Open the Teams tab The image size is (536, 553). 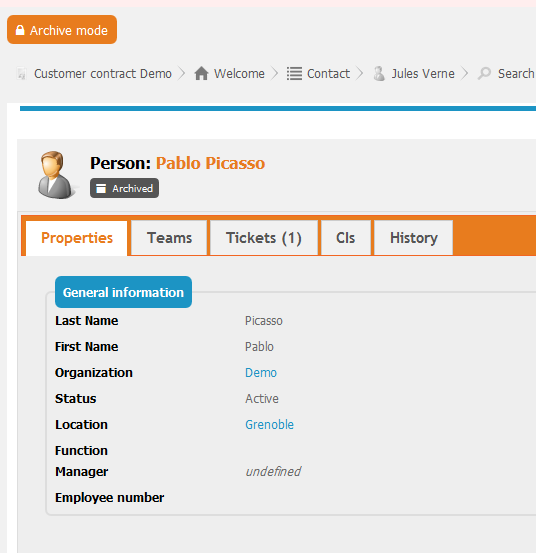(169, 238)
